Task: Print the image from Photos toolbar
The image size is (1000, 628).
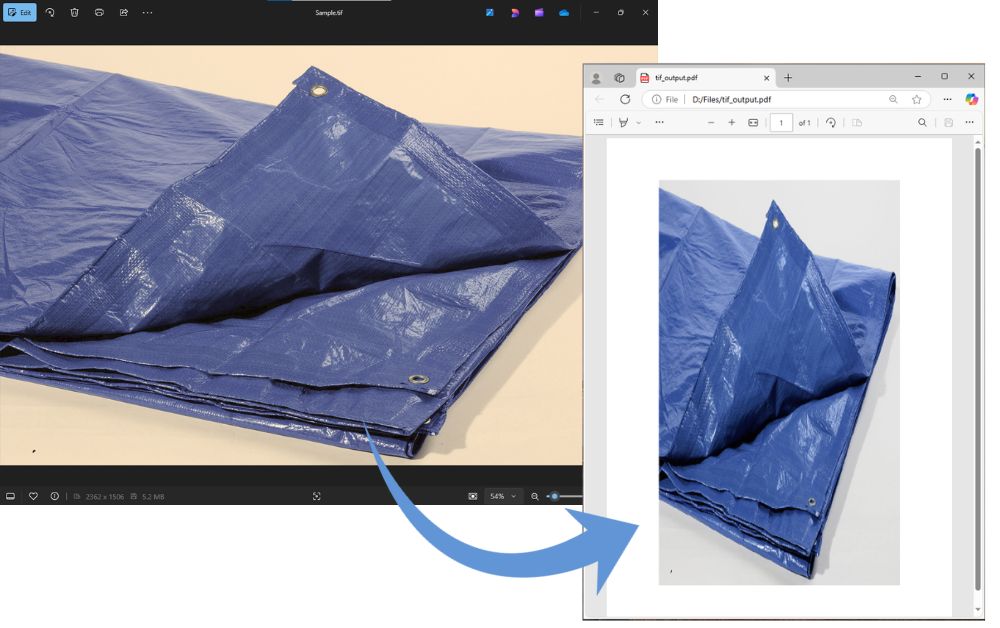Action: (x=99, y=12)
